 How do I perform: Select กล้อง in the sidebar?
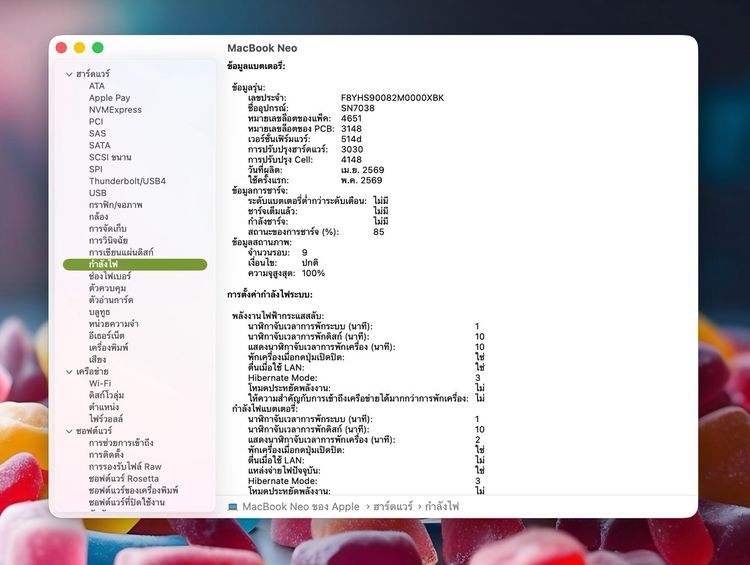99,217
